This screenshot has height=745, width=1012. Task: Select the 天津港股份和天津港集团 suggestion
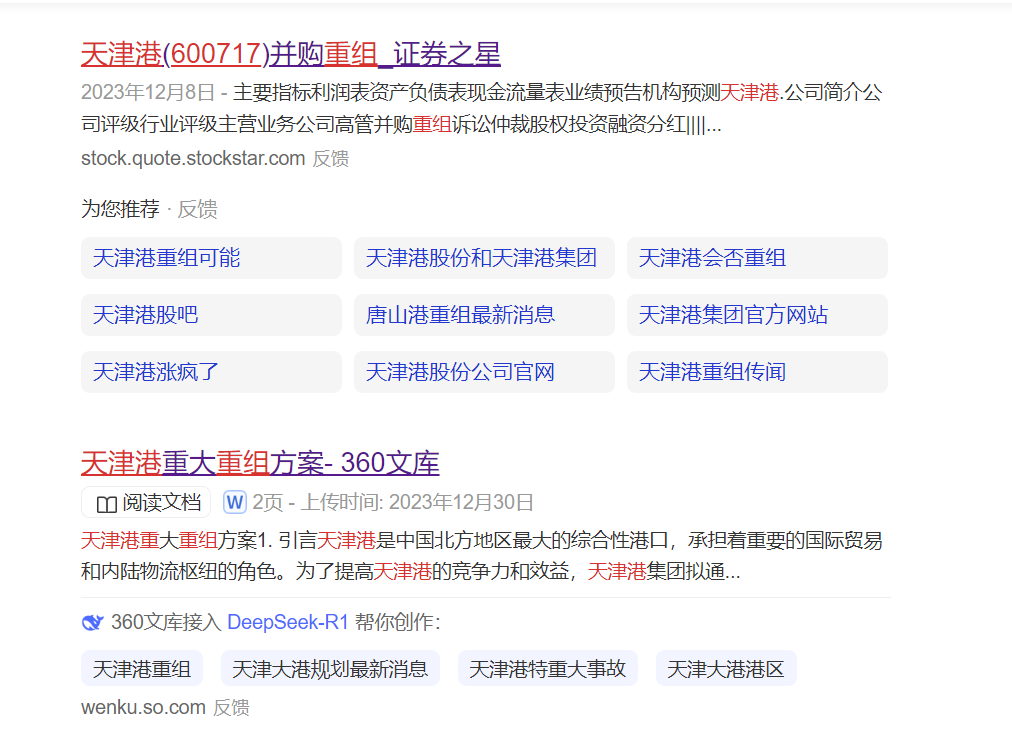484,258
